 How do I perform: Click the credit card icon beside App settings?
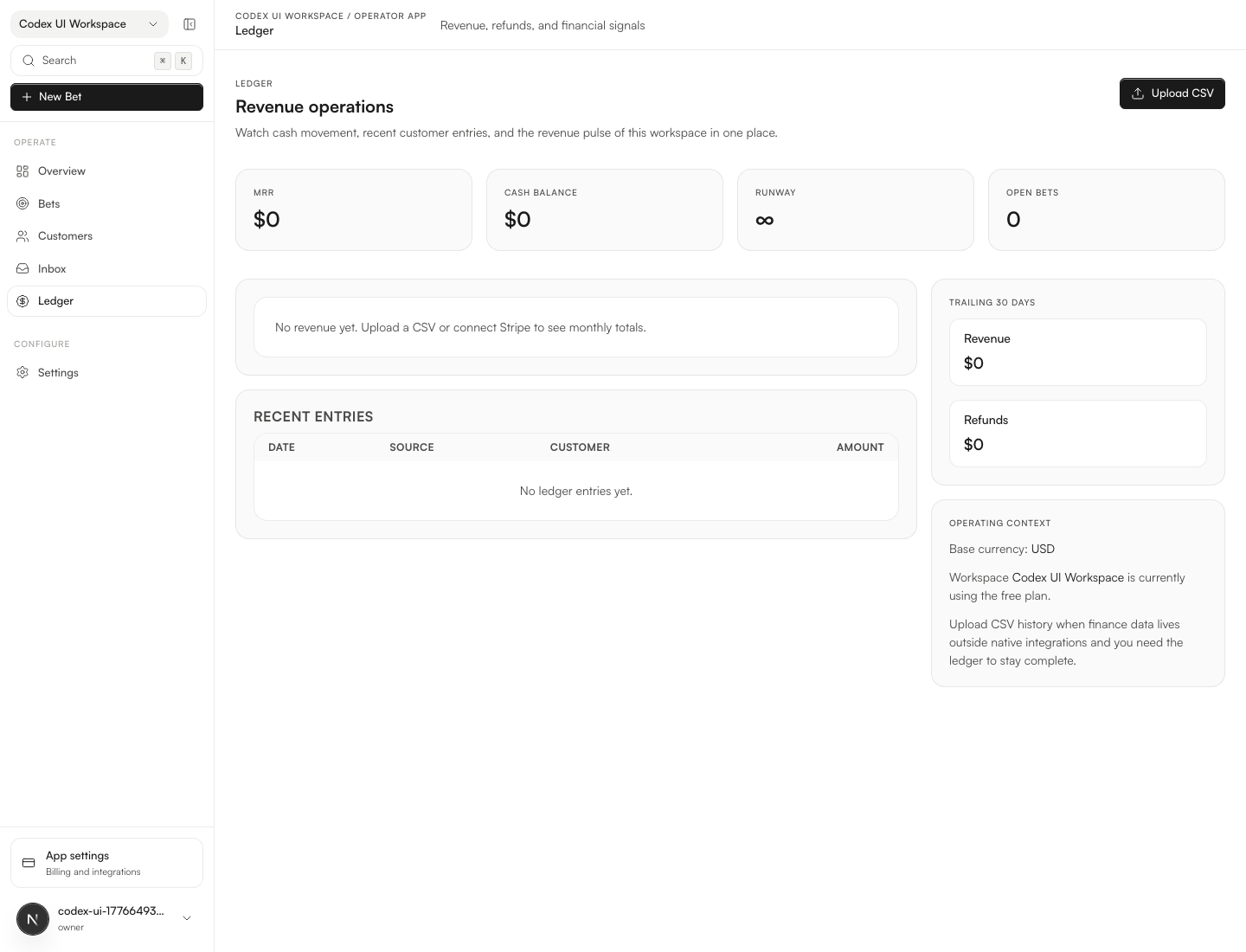[29, 863]
